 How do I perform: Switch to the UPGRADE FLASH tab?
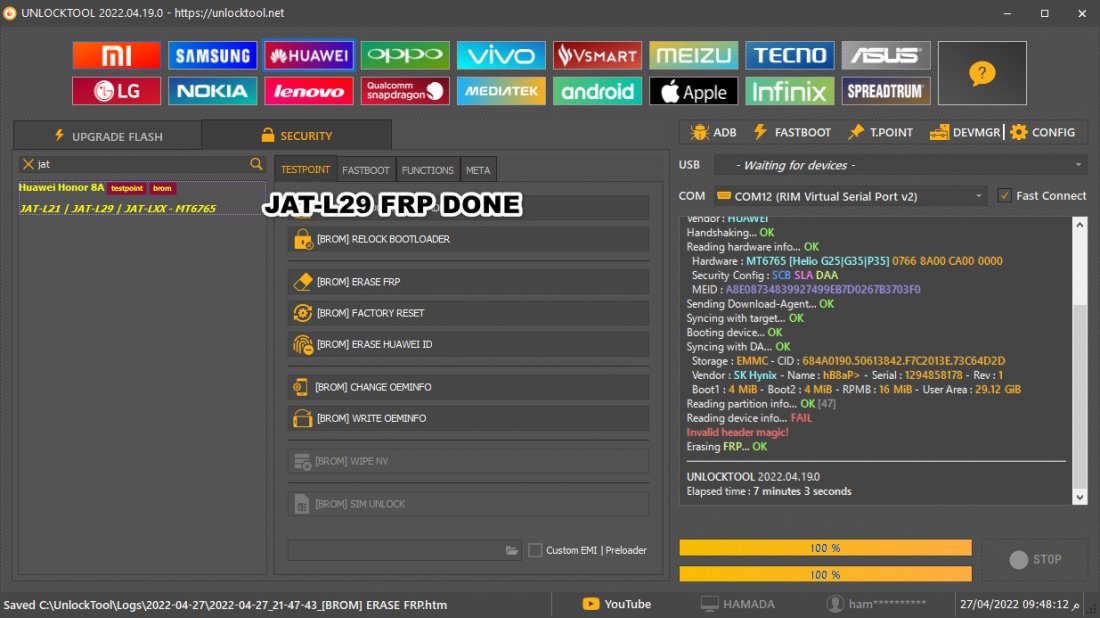[107, 135]
